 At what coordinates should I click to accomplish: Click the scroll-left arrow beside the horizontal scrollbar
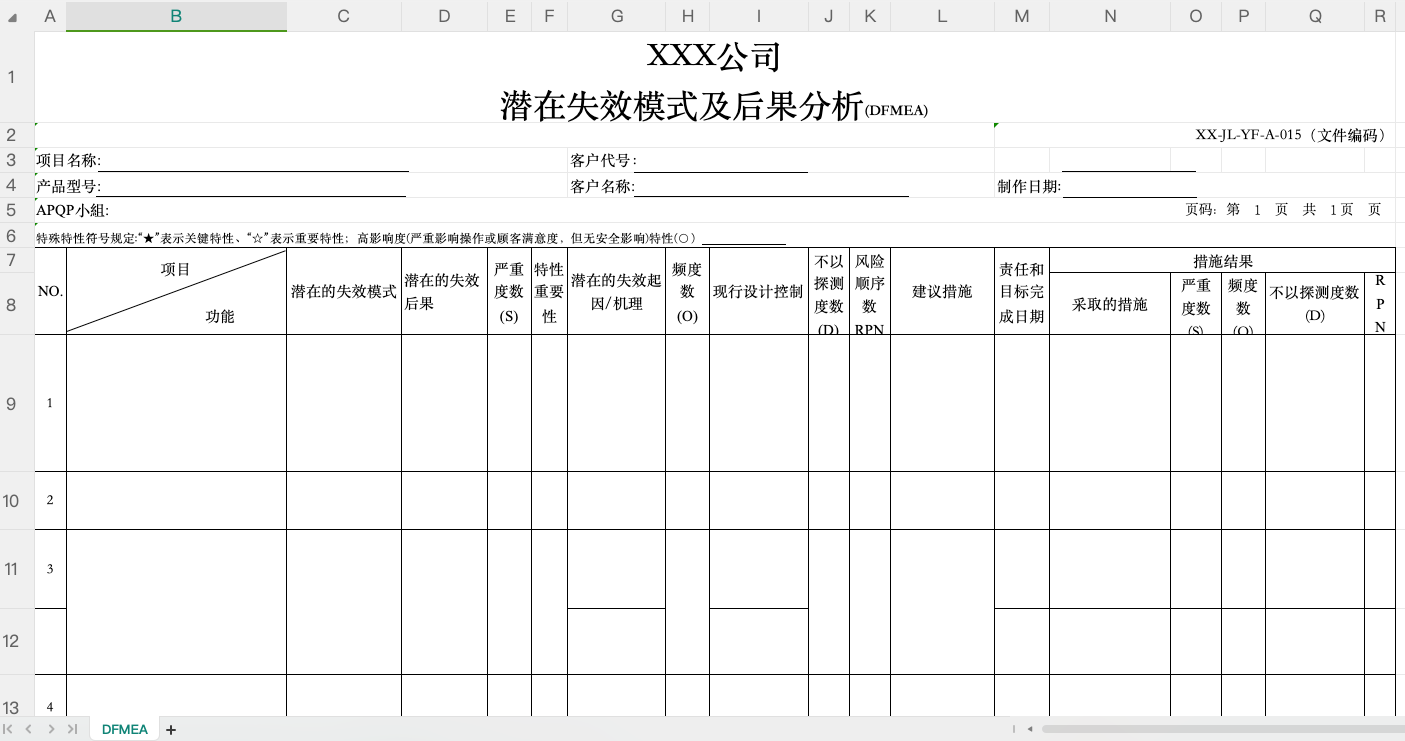(1030, 729)
